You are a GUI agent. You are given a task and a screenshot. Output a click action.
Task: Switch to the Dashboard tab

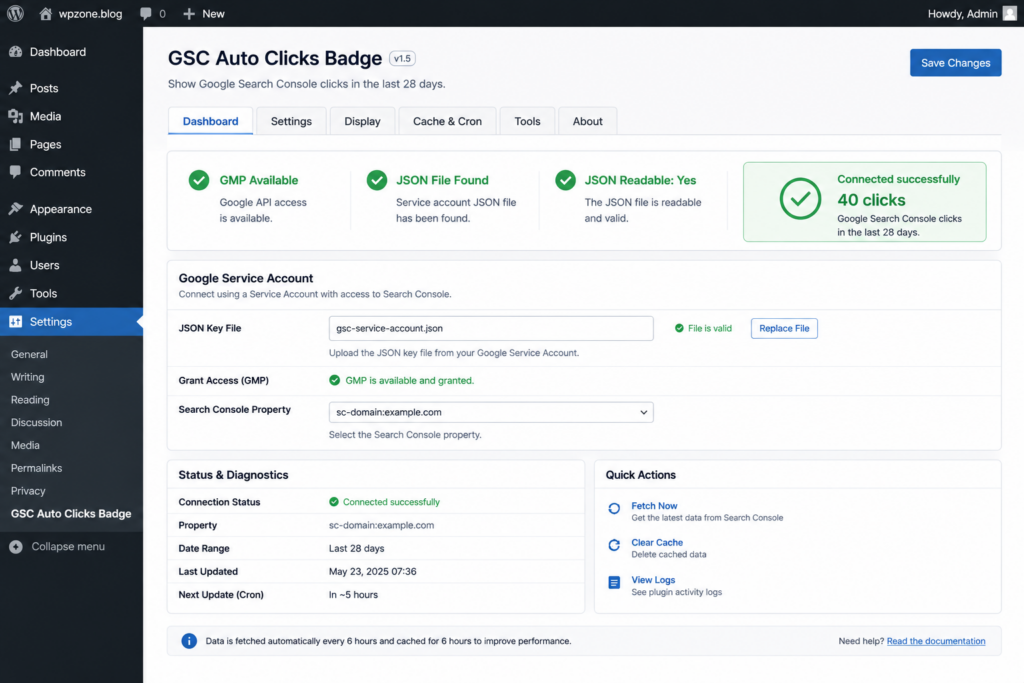point(210,121)
